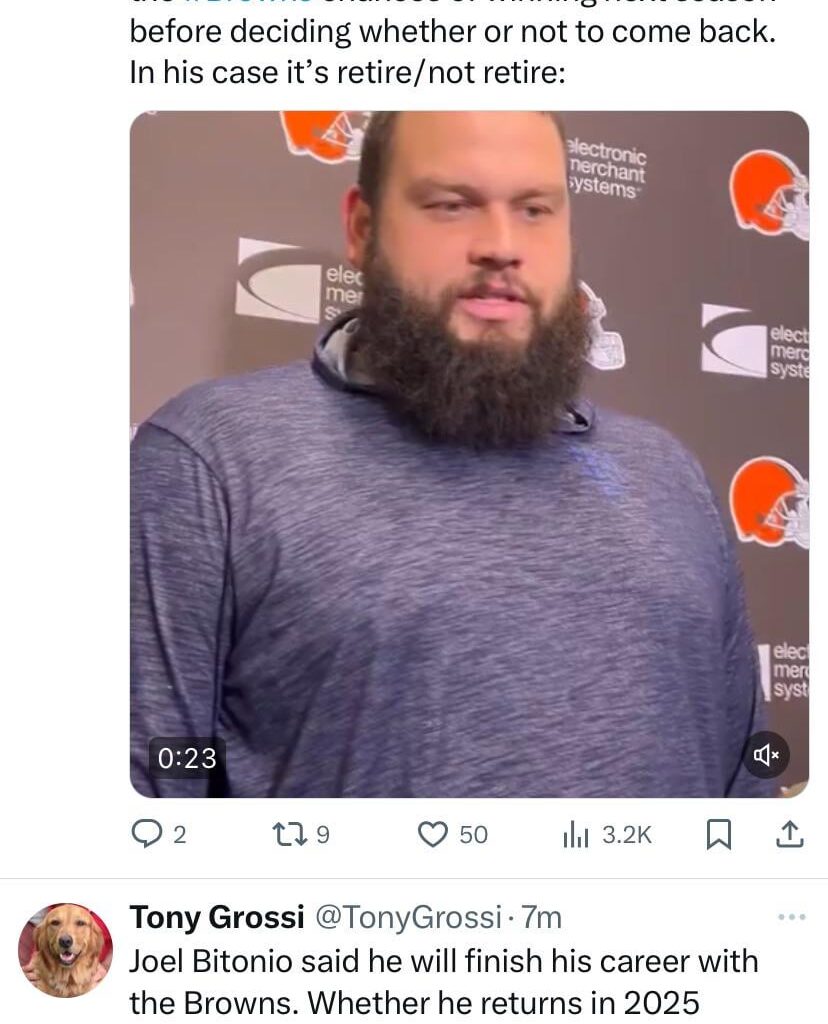Open the share icon on the tweet
828x1024 pixels.
(x=789, y=833)
